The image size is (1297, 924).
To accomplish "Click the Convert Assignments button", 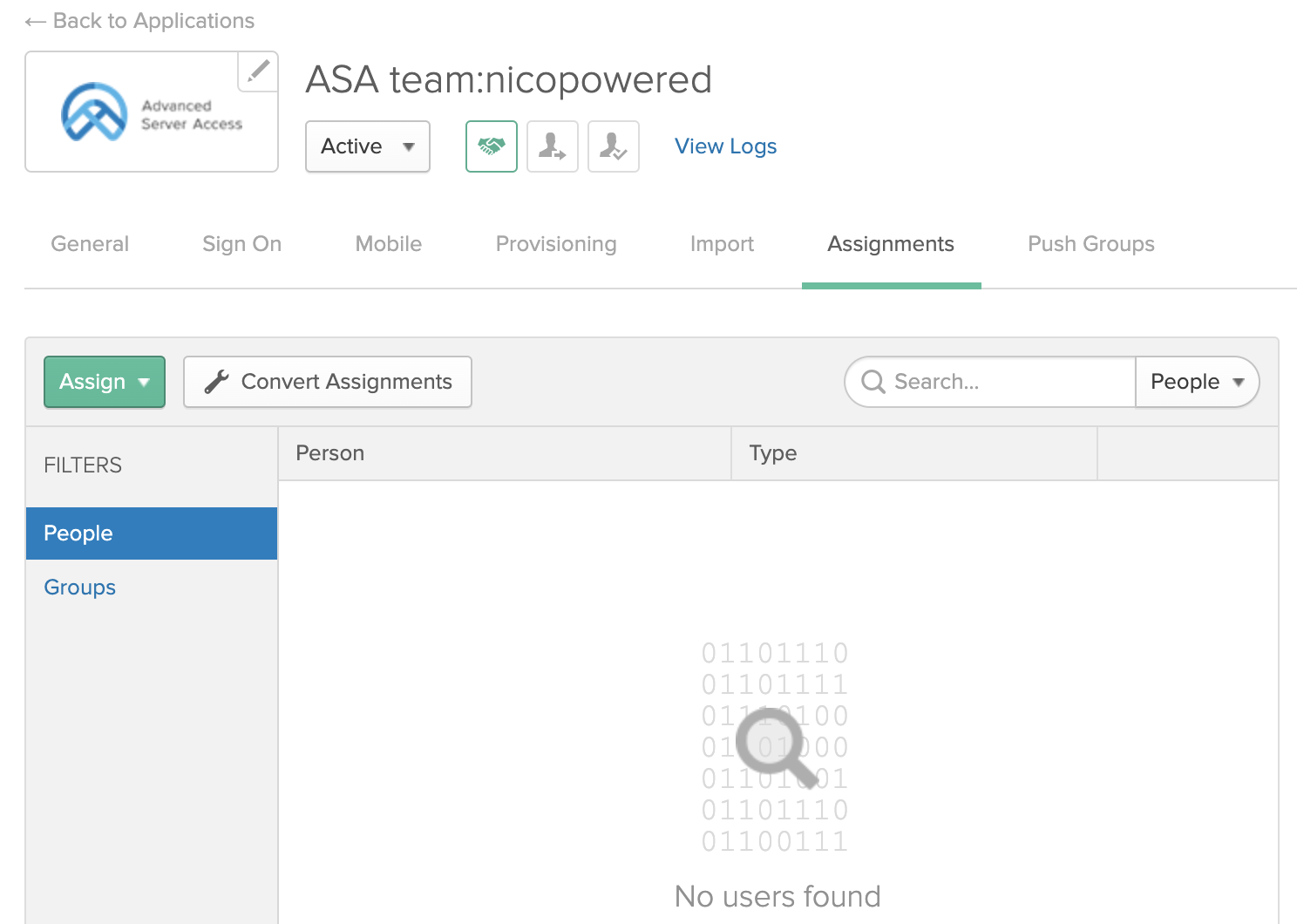I will [x=328, y=382].
